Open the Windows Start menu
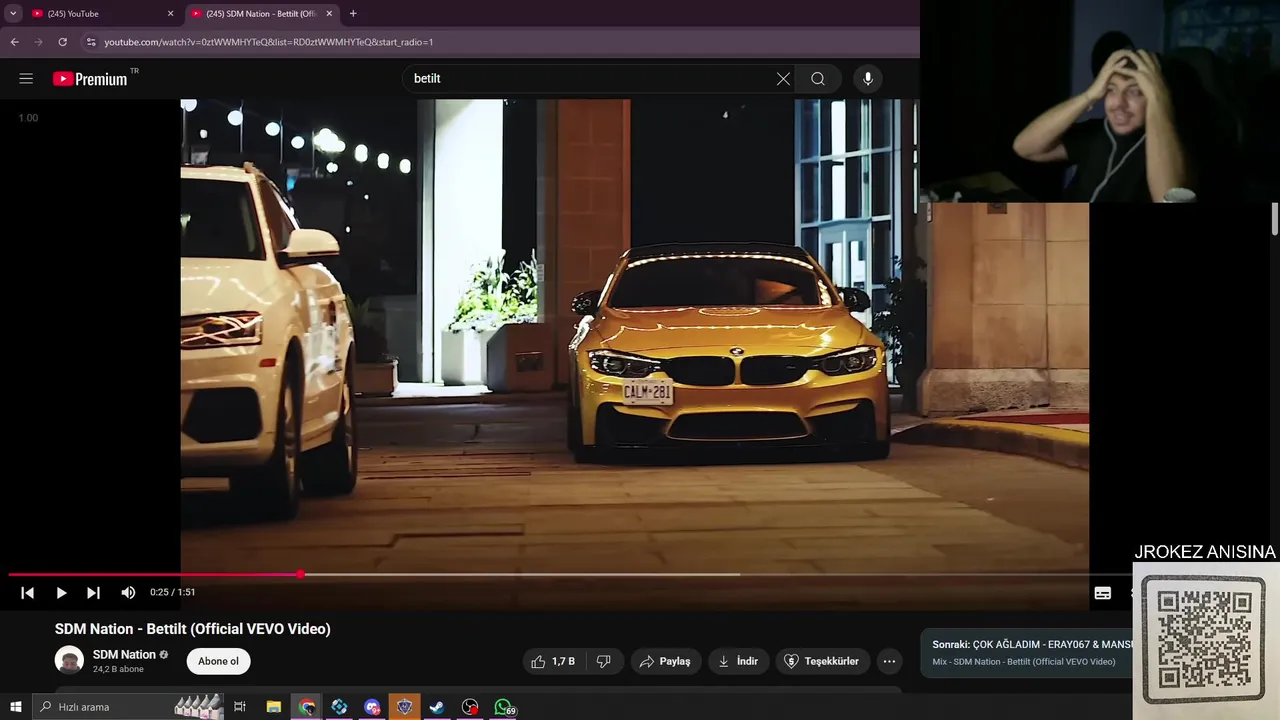The image size is (1280, 720). point(15,707)
